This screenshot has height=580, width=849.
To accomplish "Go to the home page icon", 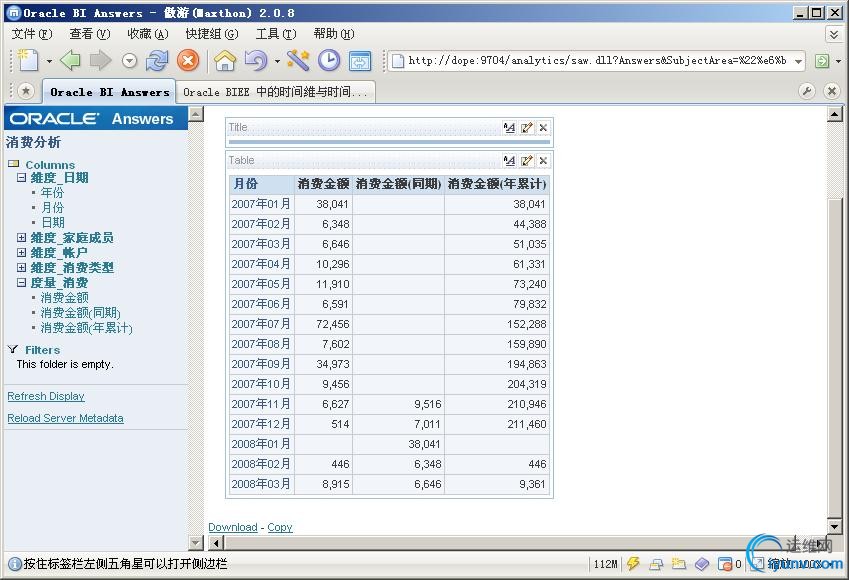I will (225, 60).
